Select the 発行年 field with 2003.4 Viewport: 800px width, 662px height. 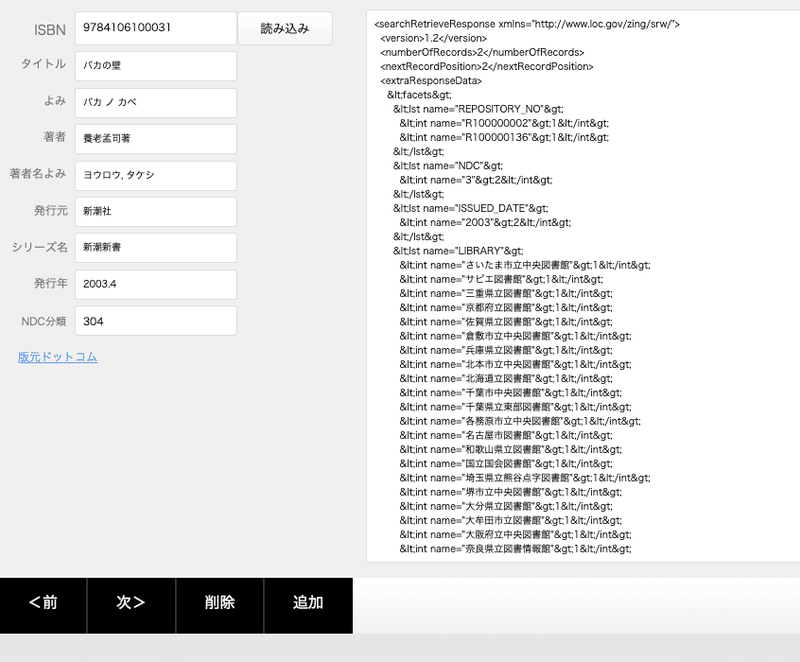[156, 285]
